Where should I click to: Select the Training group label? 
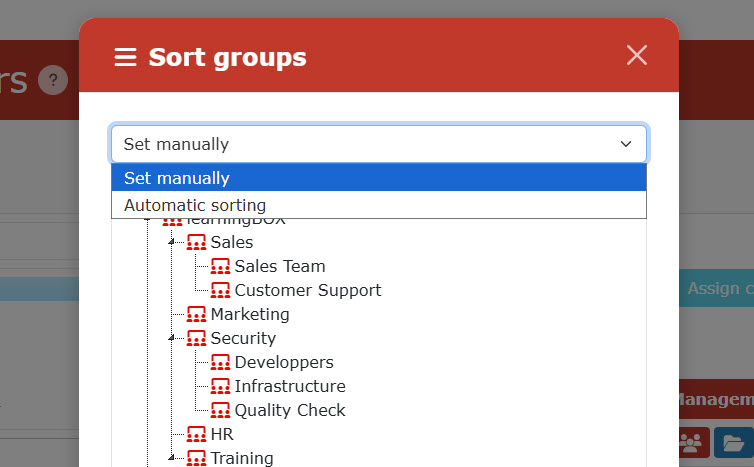[241, 459]
